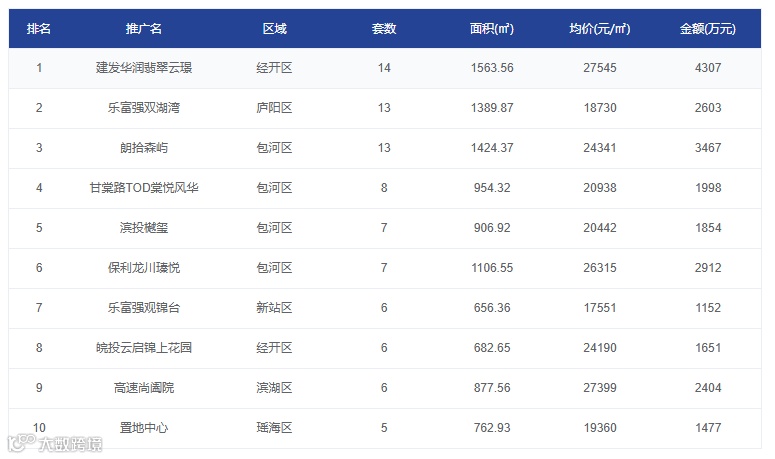
Task: Click 包河区 in the 朗拾森屿 row
Action: (x=274, y=148)
